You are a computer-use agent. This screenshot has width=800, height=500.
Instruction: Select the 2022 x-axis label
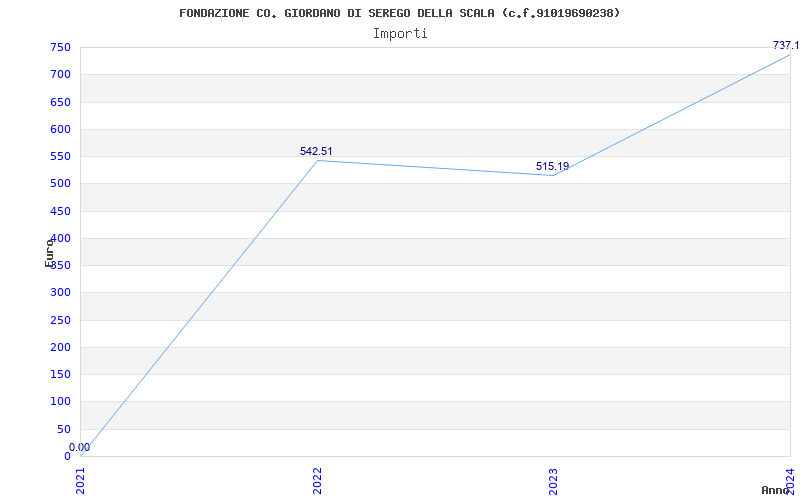[317, 481]
